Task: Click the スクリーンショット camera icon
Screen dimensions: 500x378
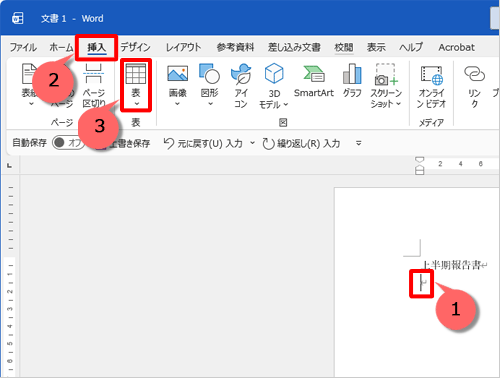Action: point(386,74)
